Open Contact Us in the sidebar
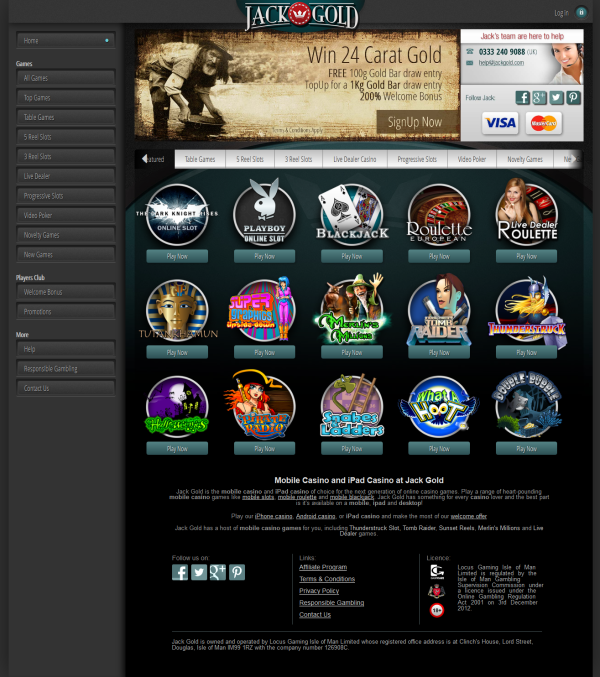600x677 pixels. [66, 388]
